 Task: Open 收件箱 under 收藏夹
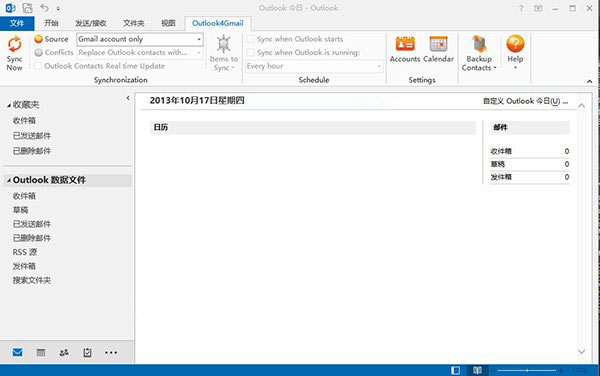click(24, 120)
